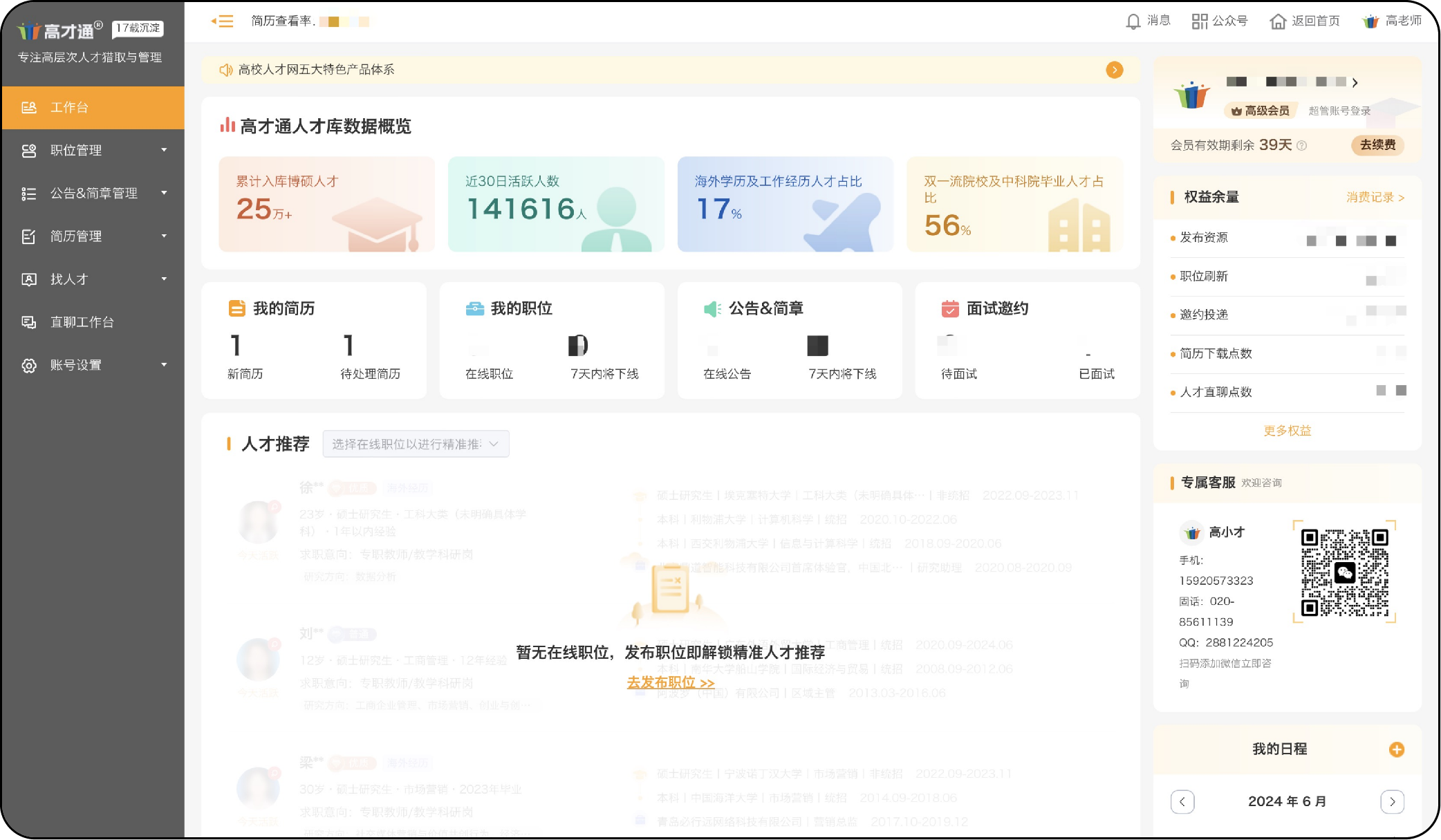Open the 海外学历及工作经历人才占比 card
1441x840 pixels.
(x=785, y=204)
